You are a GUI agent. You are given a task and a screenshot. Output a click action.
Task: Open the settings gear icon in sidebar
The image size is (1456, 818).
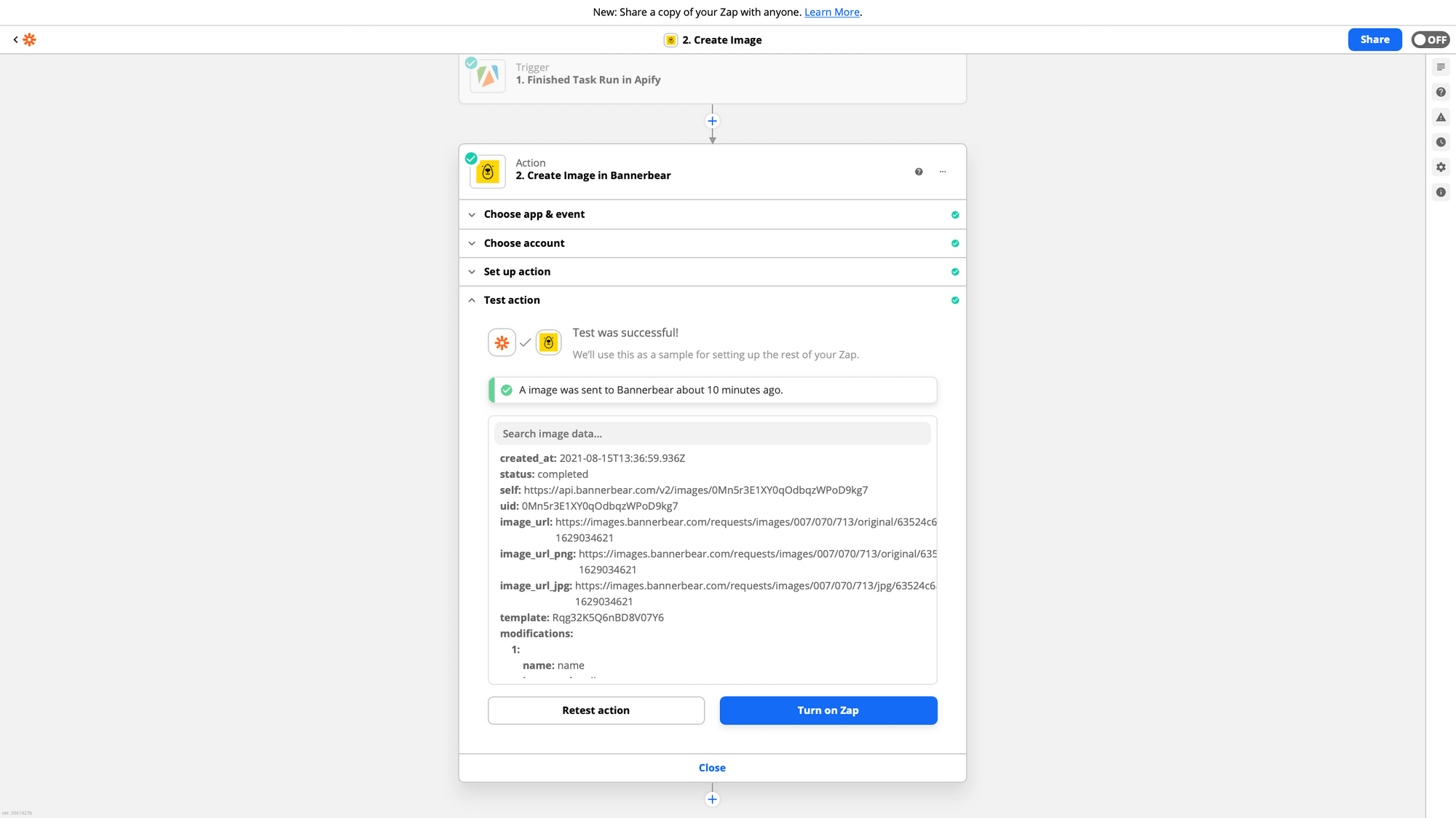(1441, 168)
